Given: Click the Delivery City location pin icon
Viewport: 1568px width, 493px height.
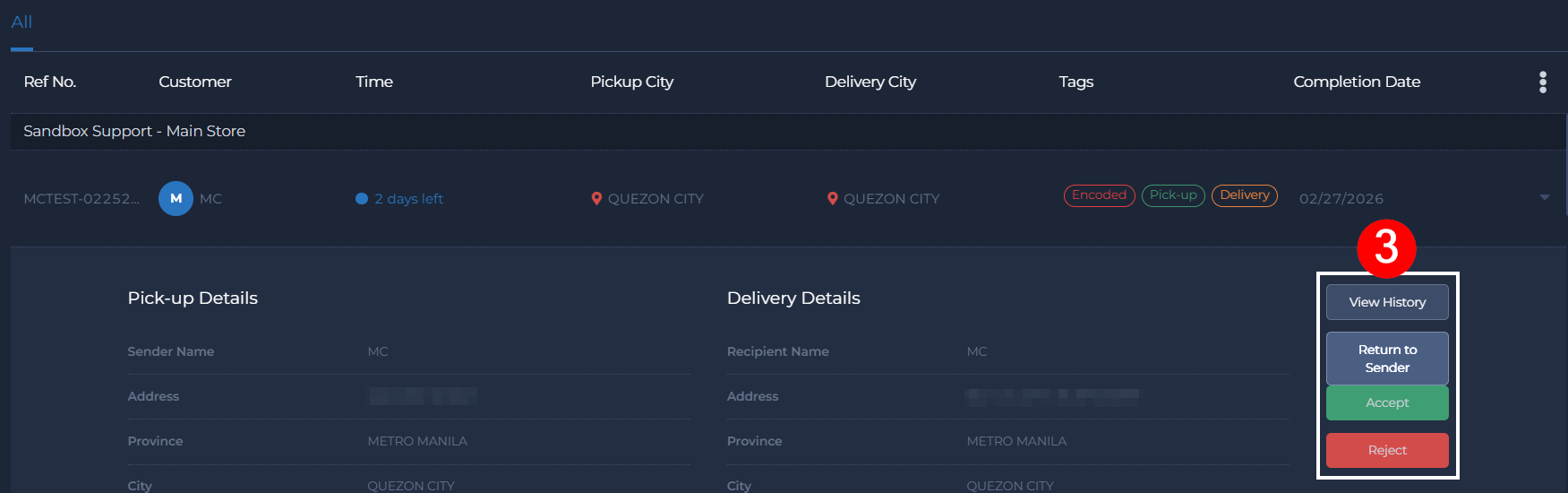Looking at the screenshot, I should (x=832, y=199).
